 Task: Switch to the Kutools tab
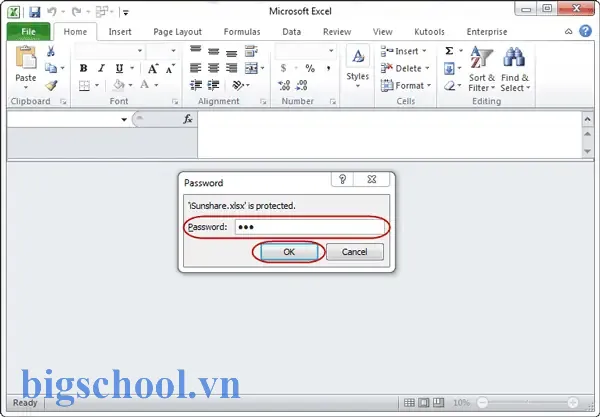(429, 32)
